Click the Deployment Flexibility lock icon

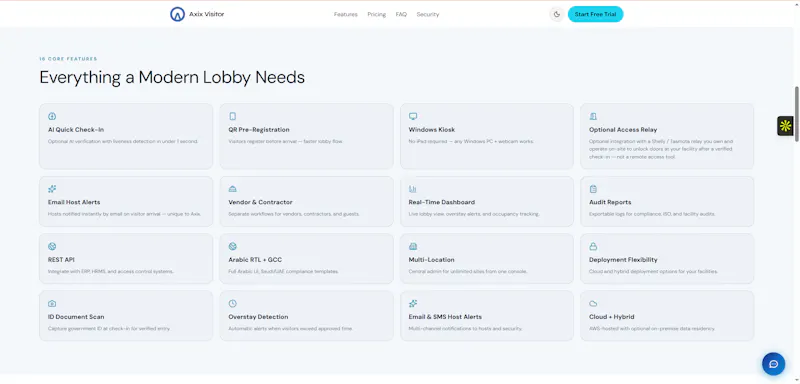click(x=593, y=246)
